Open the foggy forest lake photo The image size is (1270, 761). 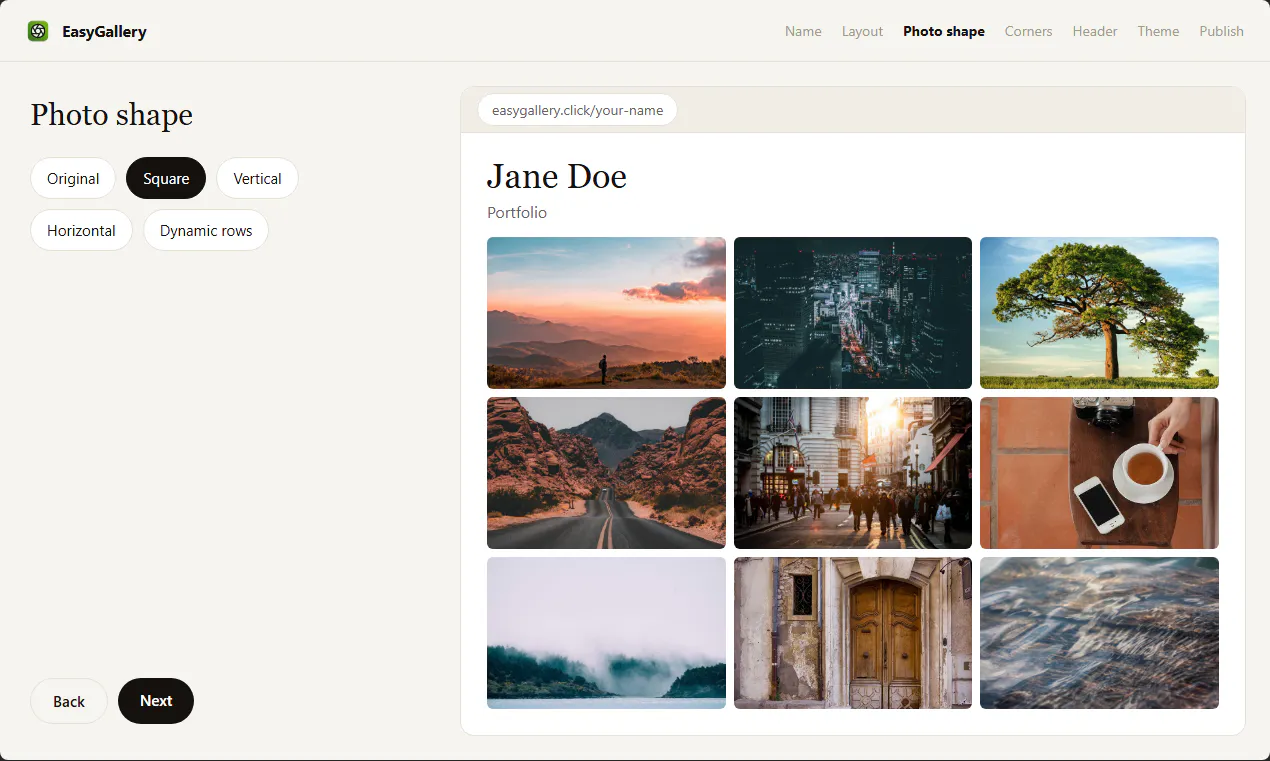point(606,633)
